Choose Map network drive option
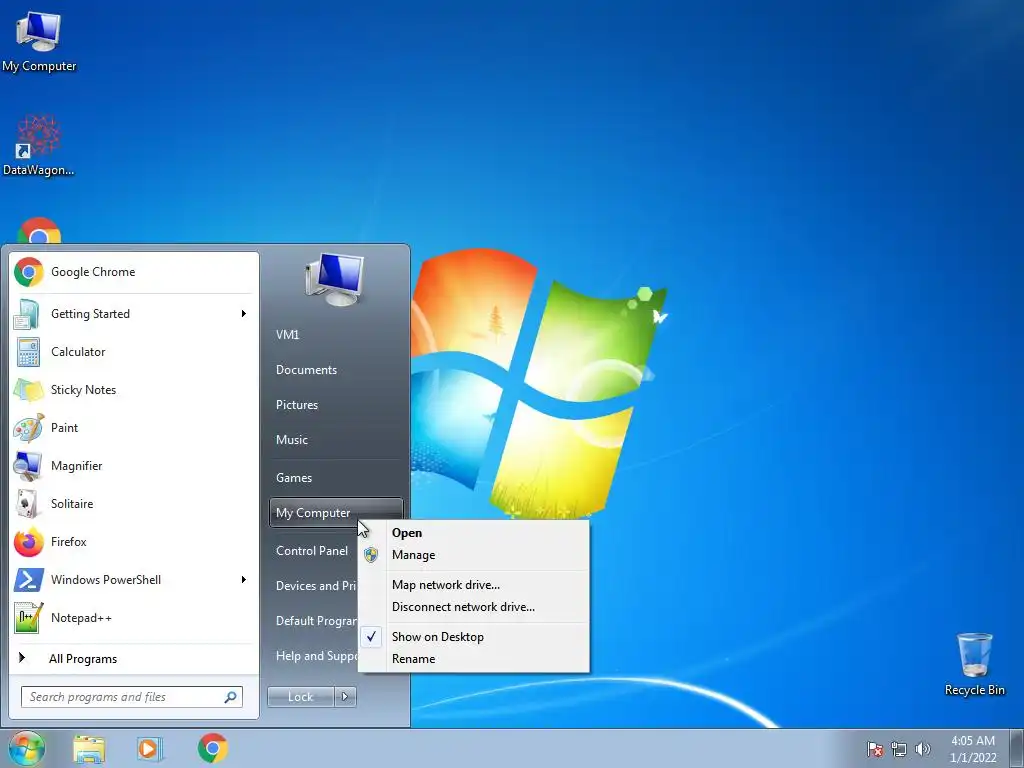1024x768 pixels. click(x=474, y=585)
